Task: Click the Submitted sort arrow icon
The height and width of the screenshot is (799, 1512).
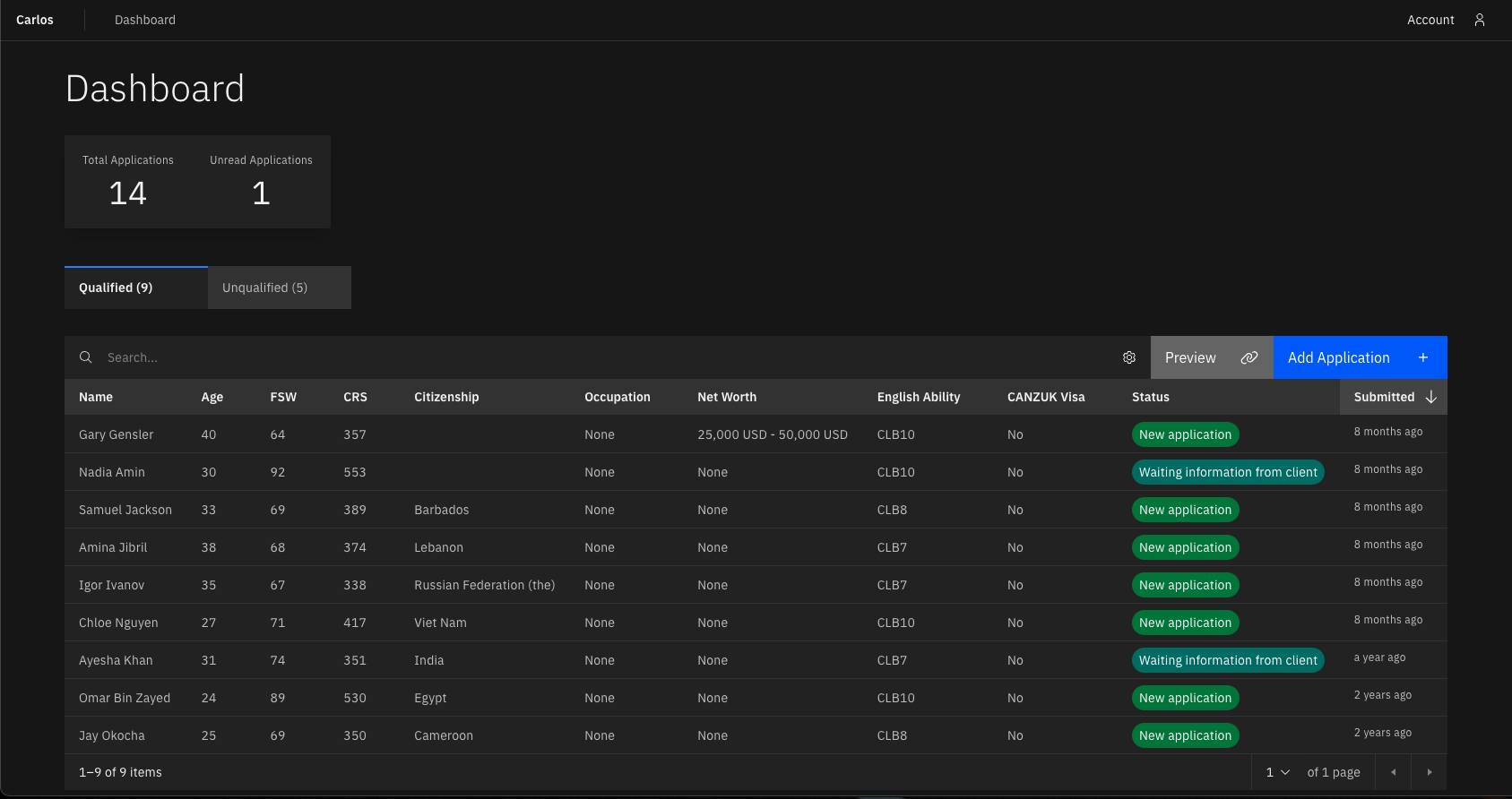Action: coord(1431,397)
